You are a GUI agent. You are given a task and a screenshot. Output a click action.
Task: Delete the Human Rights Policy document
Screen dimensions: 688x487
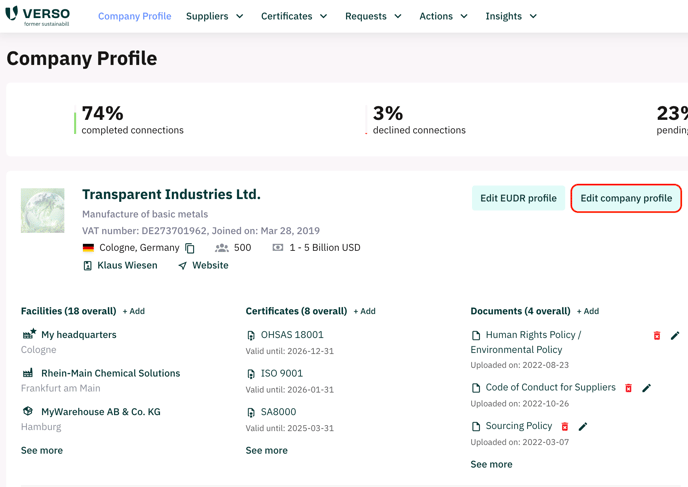coord(657,336)
